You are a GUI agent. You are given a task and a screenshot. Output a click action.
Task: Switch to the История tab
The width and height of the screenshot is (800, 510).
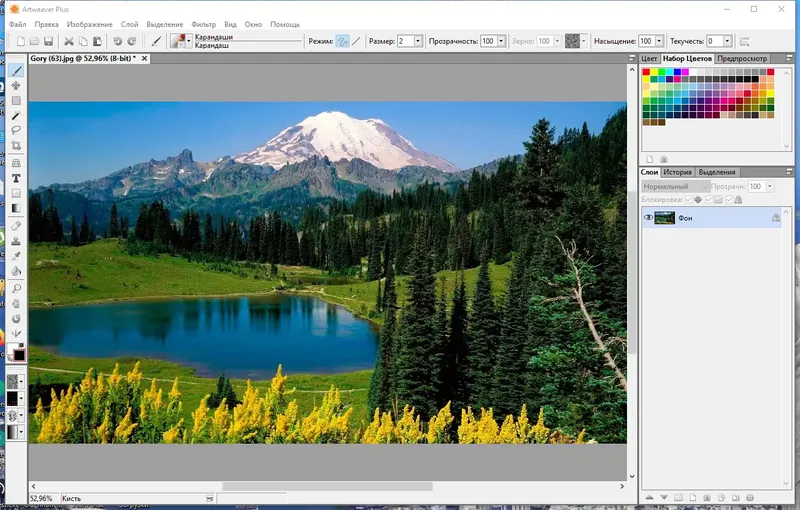point(677,172)
